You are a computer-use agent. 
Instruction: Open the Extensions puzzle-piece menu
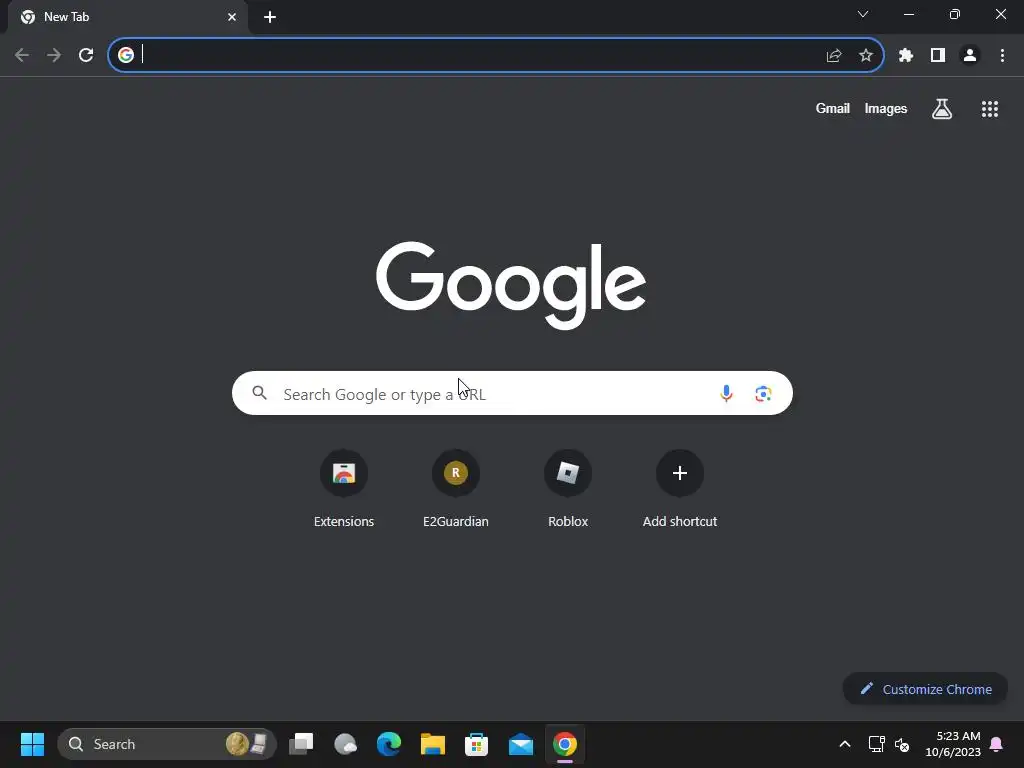(x=906, y=56)
